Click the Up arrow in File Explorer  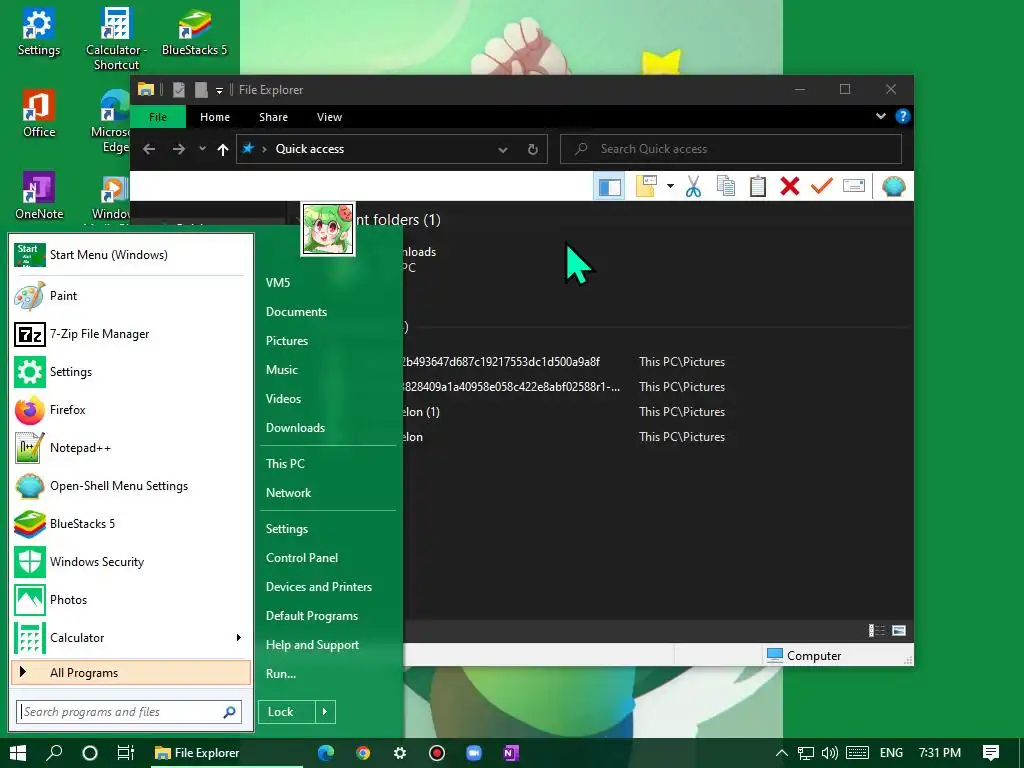tap(223, 150)
